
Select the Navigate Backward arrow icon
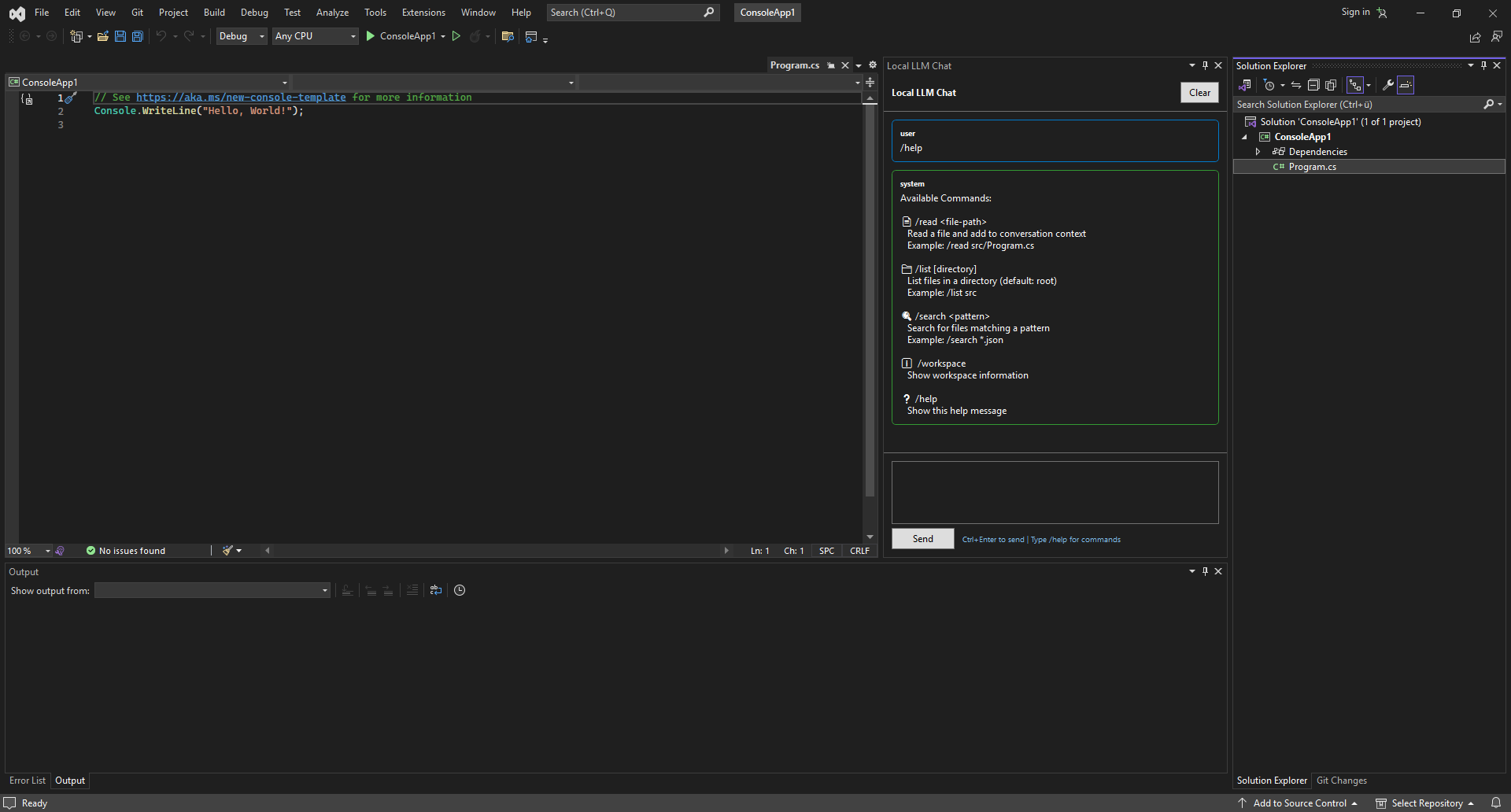25,36
